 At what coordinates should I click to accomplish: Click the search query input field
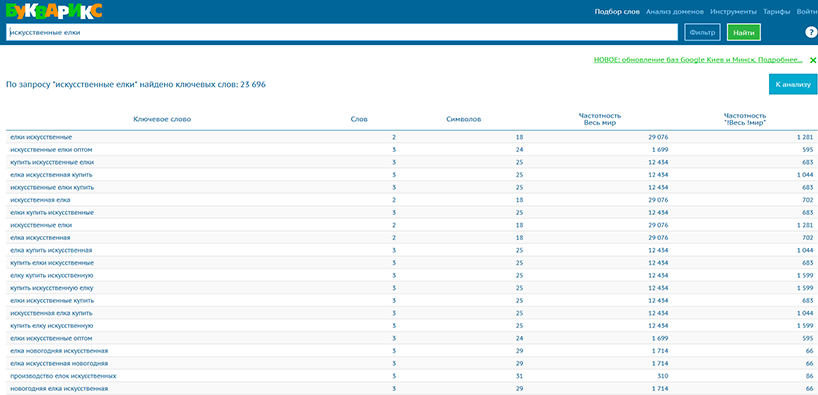pos(342,32)
